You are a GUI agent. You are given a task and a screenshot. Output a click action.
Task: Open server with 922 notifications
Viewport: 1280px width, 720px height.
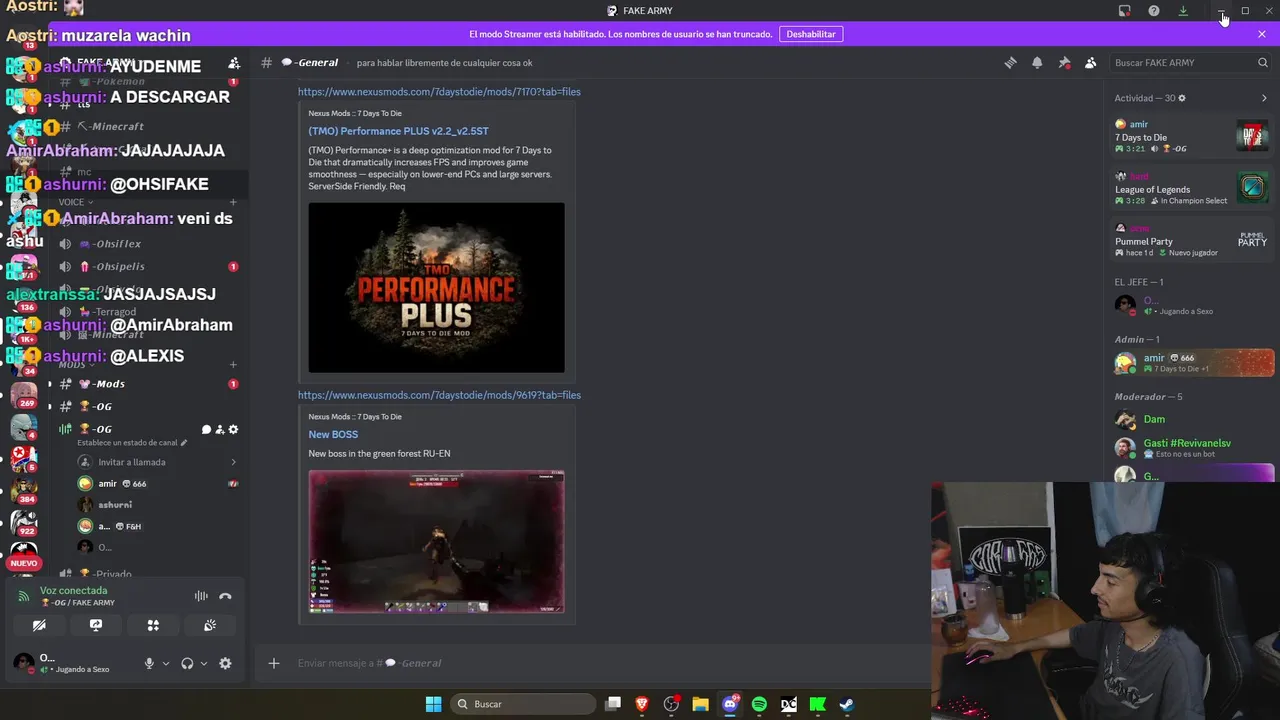click(x=24, y=524)
